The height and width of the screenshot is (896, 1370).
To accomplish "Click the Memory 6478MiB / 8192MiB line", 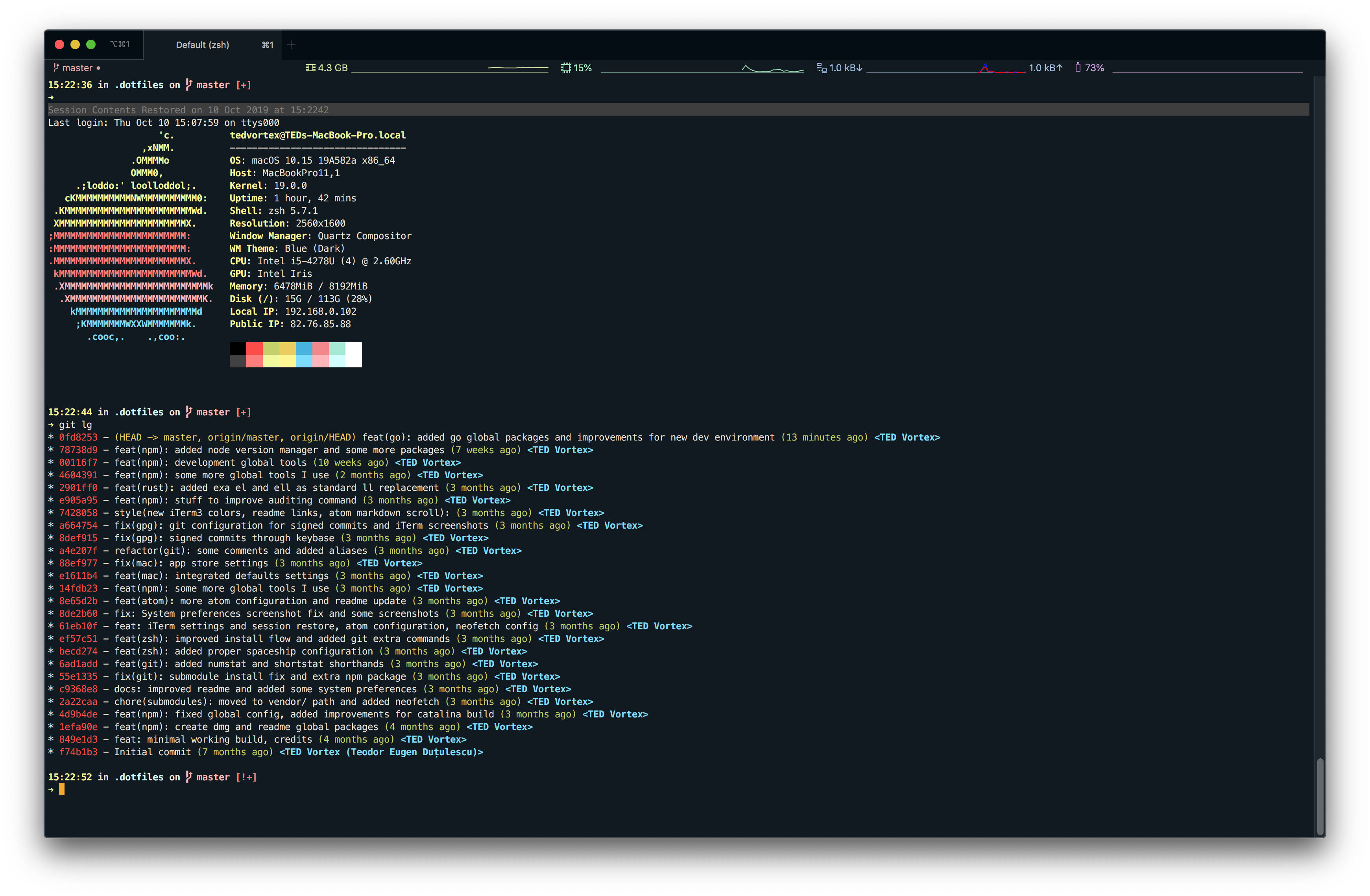I will [x=299, y=287].
